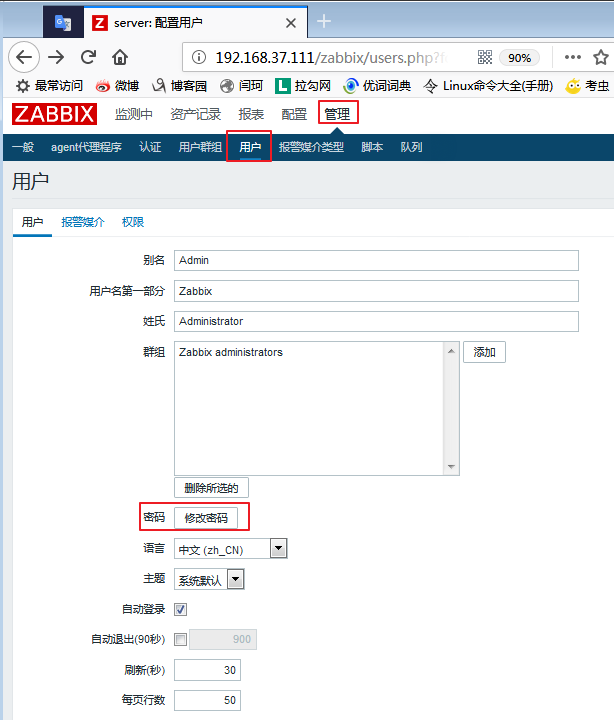The height and width of the screenshot is (720, 614).
Task: Go to the 脚本 submenu
Action: pyautogui.click(x=372, y=147)
